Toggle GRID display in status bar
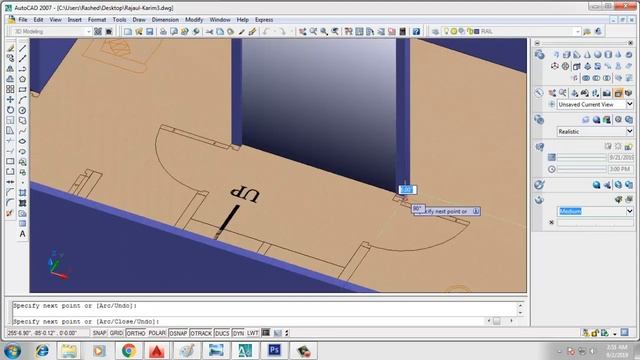640x360 pixels. pos(116,333)
